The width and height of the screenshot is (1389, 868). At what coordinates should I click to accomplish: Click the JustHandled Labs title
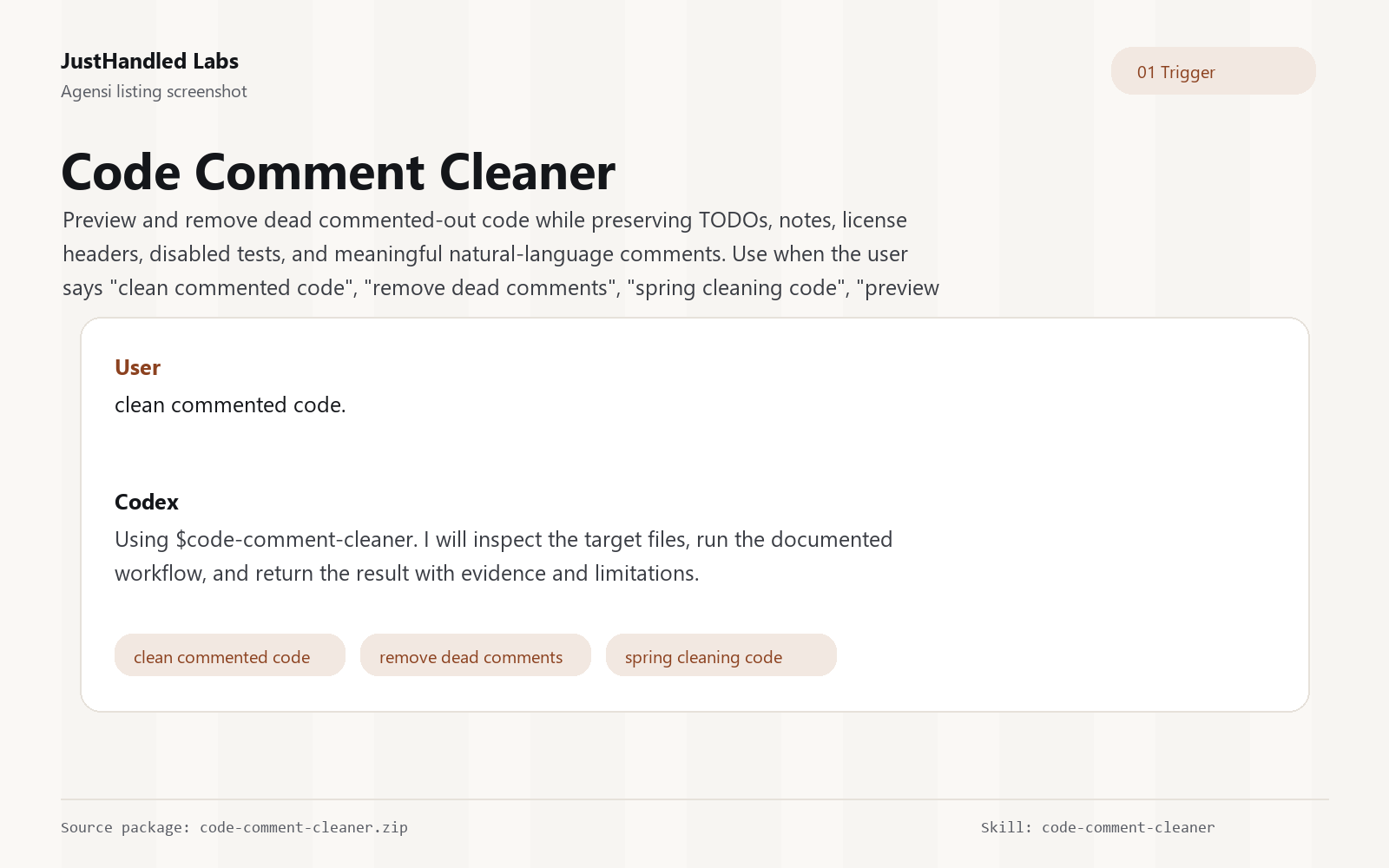(x=149, y=61)
